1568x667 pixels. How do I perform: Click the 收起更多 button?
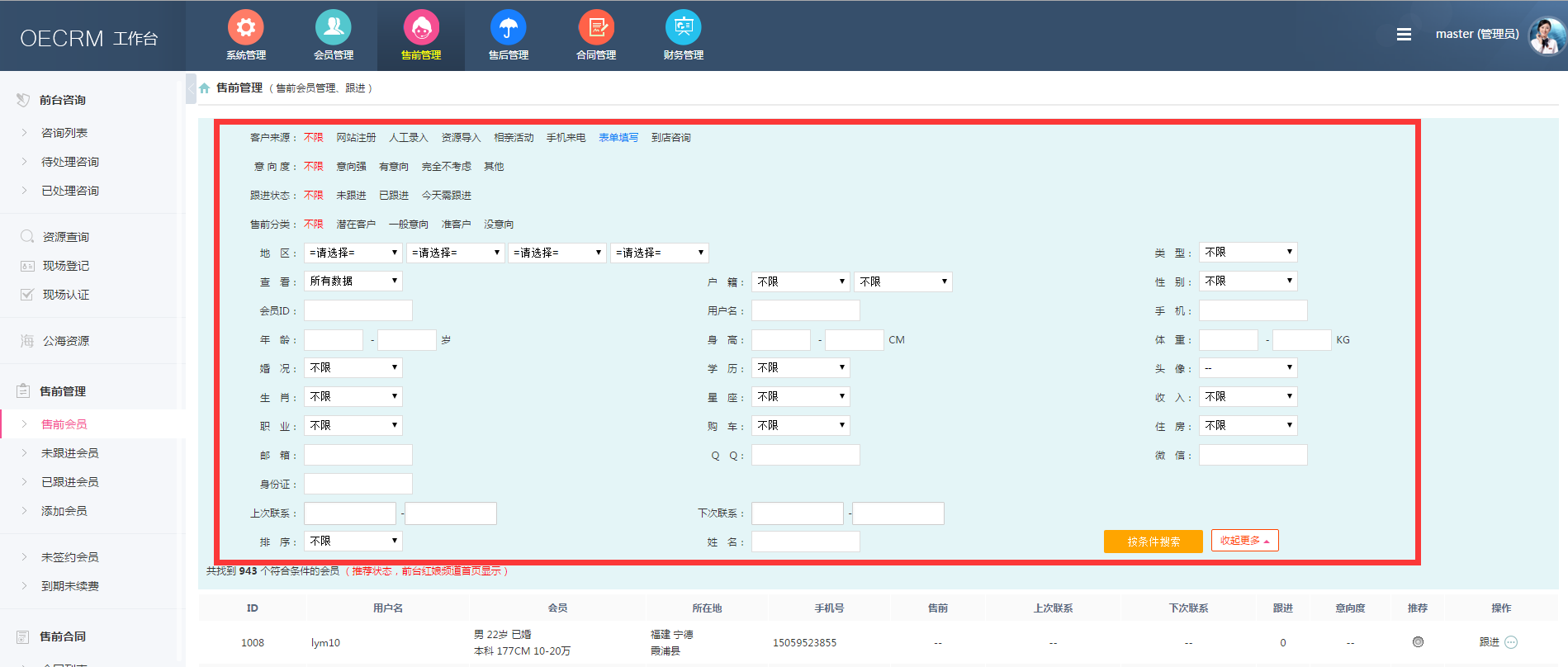pyautogui.click(x=1244, y=541)
